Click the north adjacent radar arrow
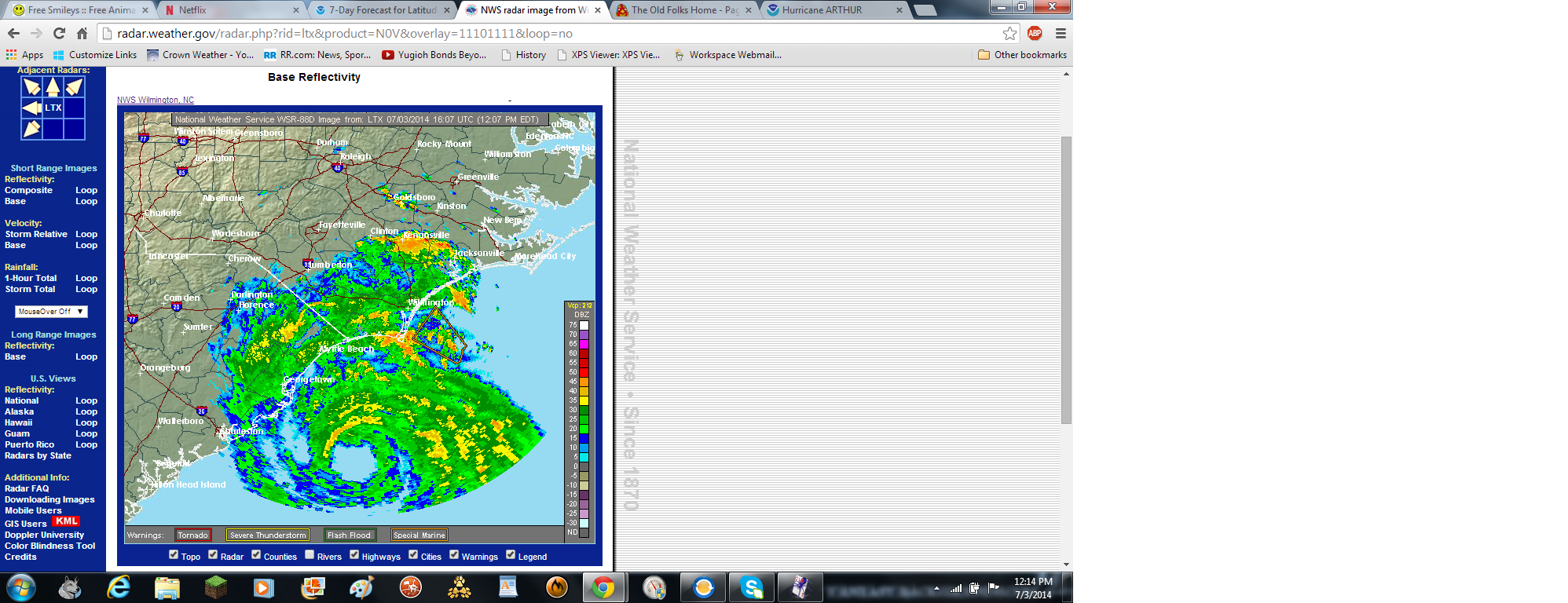The width and height of the screenshot is (1568, 603). 53,87
